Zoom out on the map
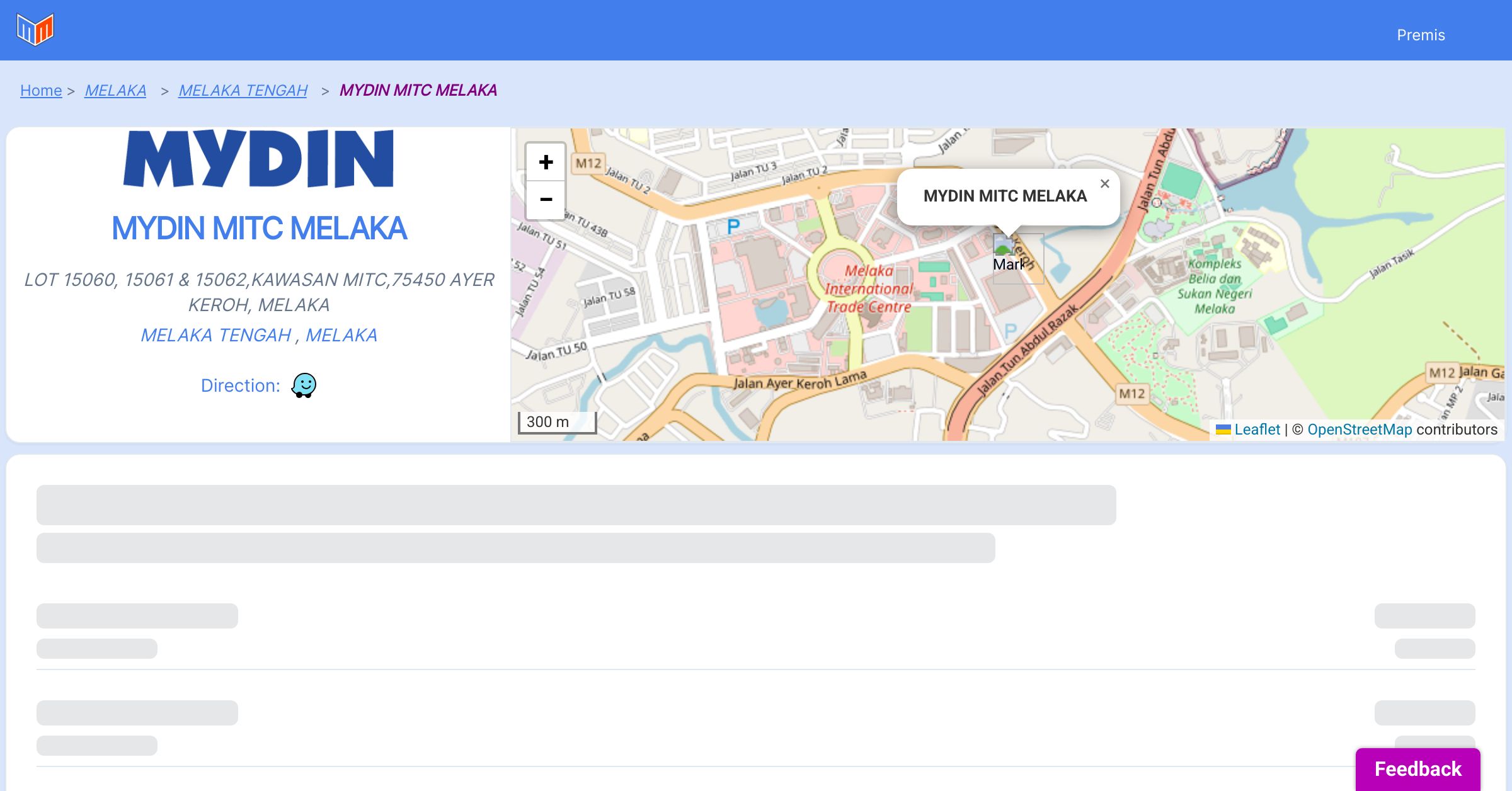Viewport: 1512px width, 791px height. [546, 200]
